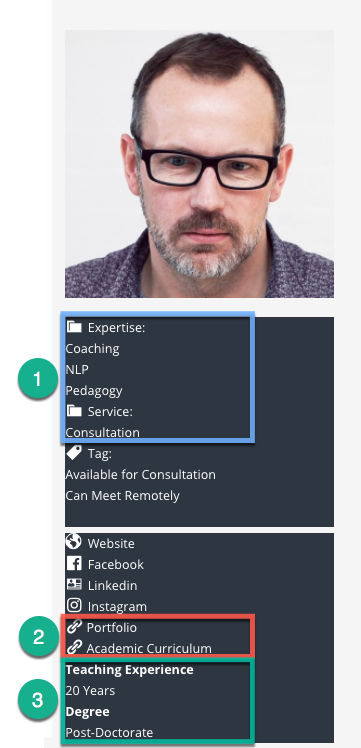Click the globe icon beside Website

pos(74,542)
